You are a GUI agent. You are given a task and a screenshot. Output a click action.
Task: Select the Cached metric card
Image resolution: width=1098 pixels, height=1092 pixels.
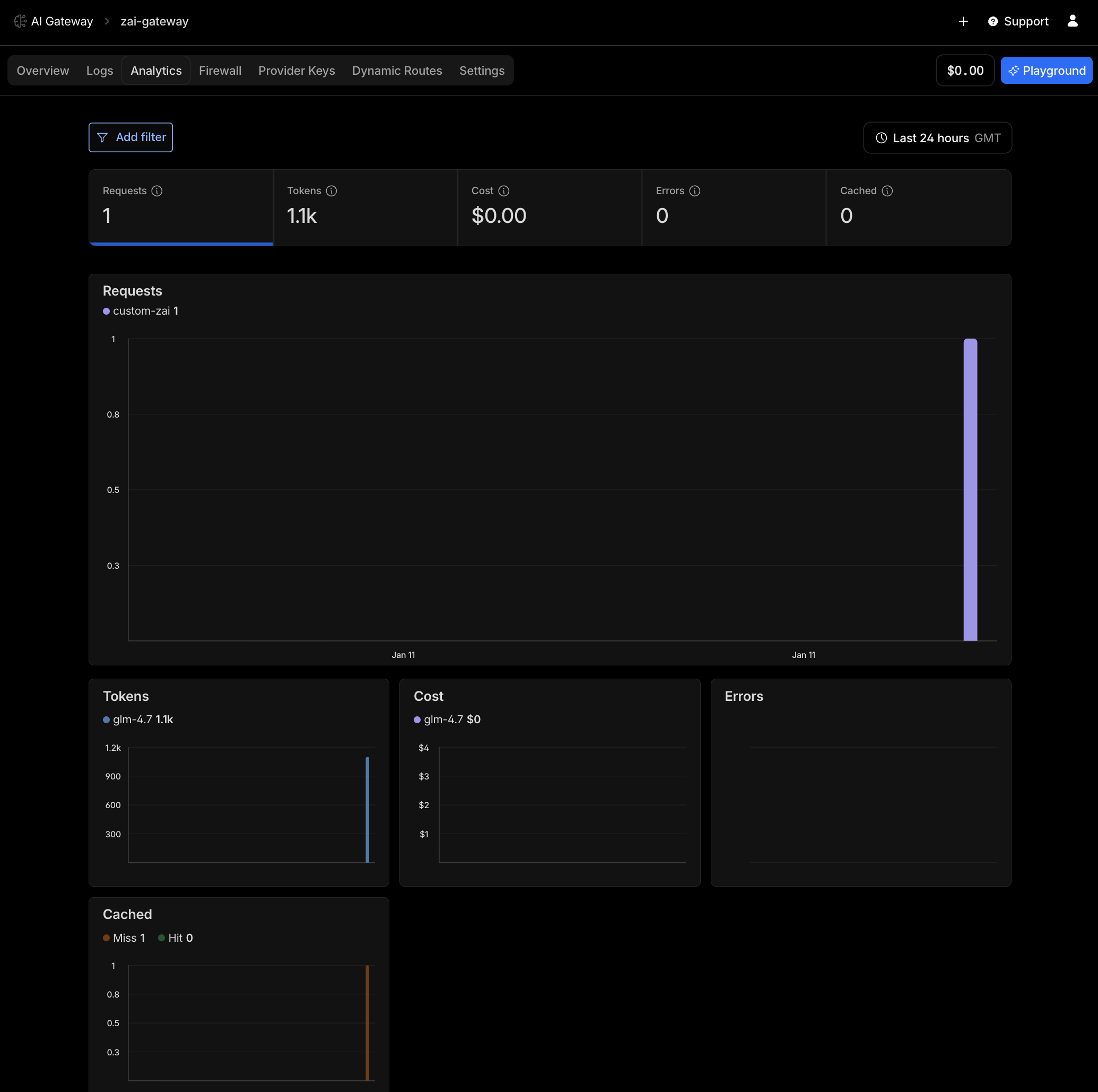click(918, 207)
